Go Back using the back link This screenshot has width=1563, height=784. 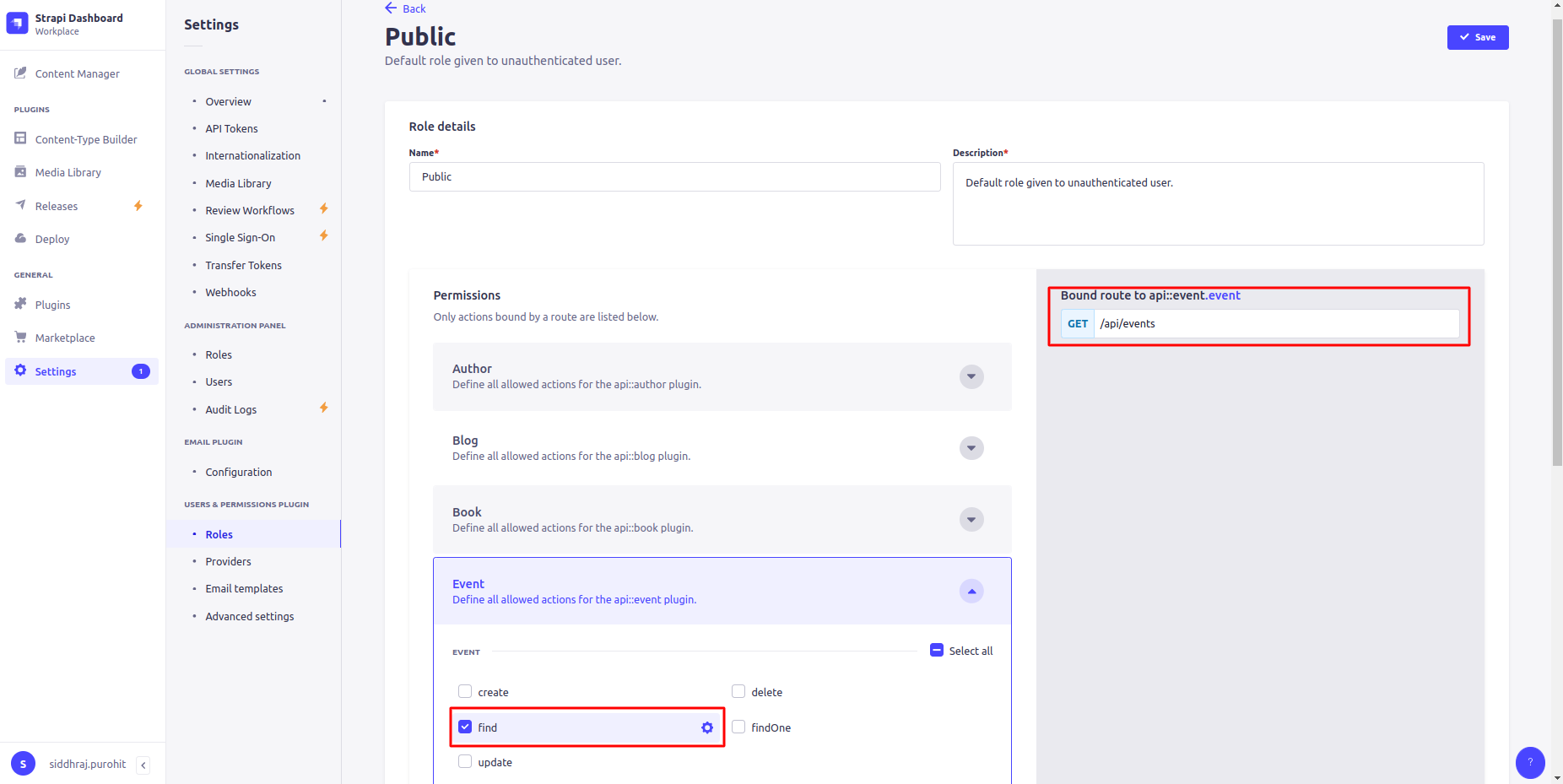click(405, 8)
